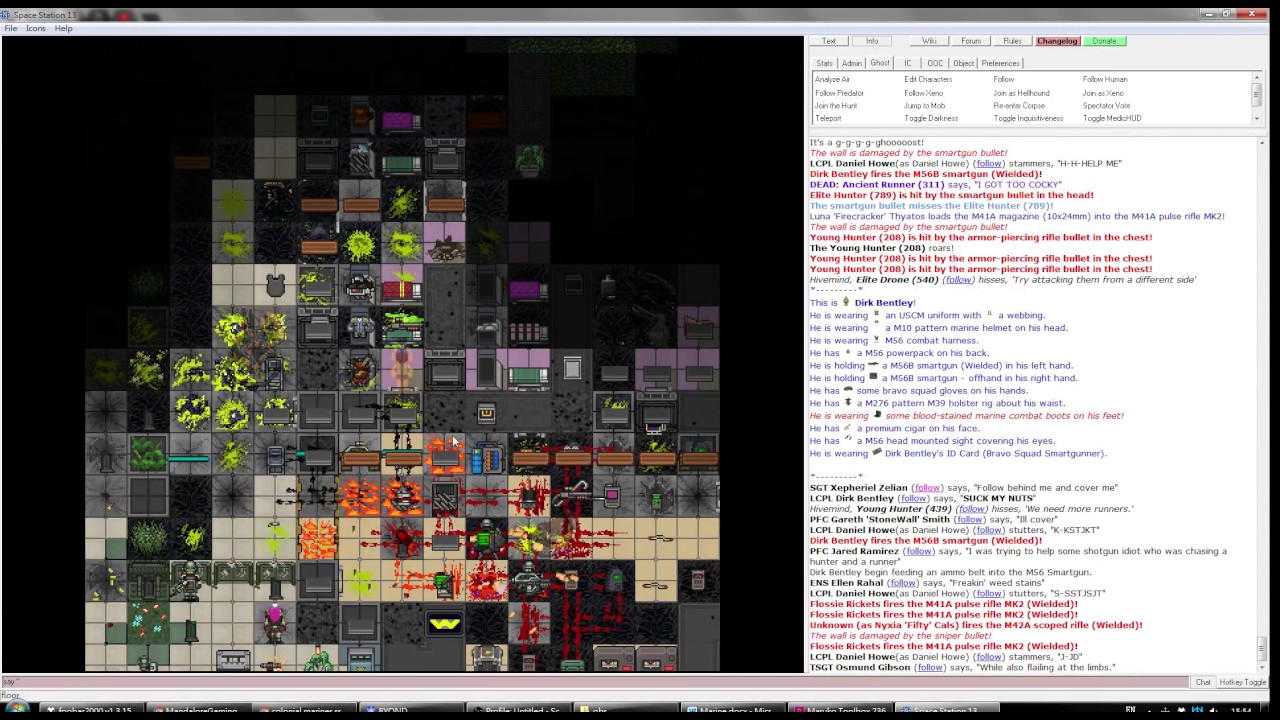
Task: Click the Hotkey Toggle button
Action: point(1242,682)
